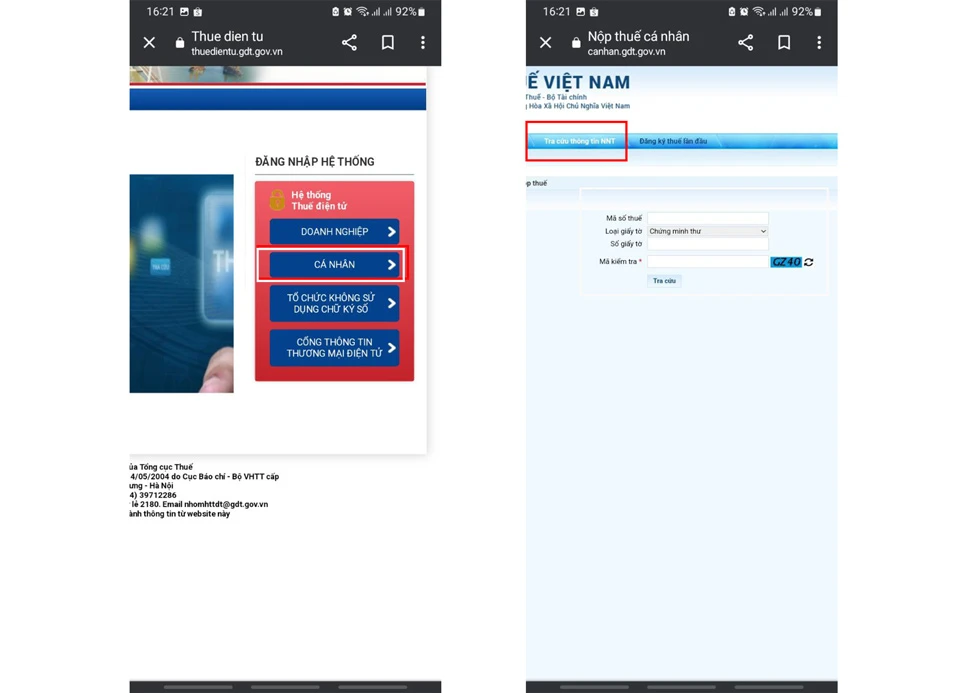
Task: Focus the Mã số thuế input field
Action: click(x=707, y=218)
